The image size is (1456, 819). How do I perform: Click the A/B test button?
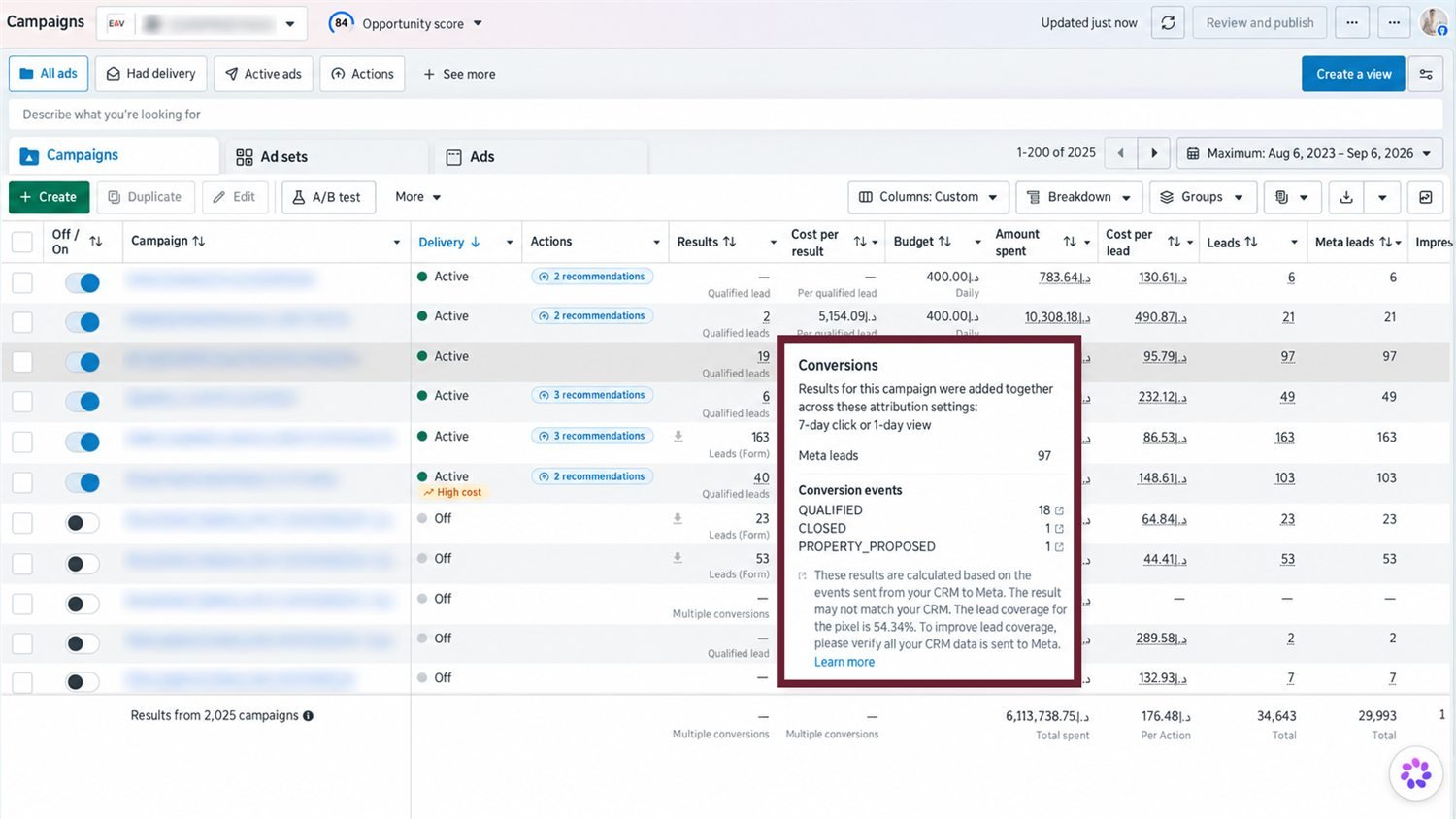tap(328, 197)
